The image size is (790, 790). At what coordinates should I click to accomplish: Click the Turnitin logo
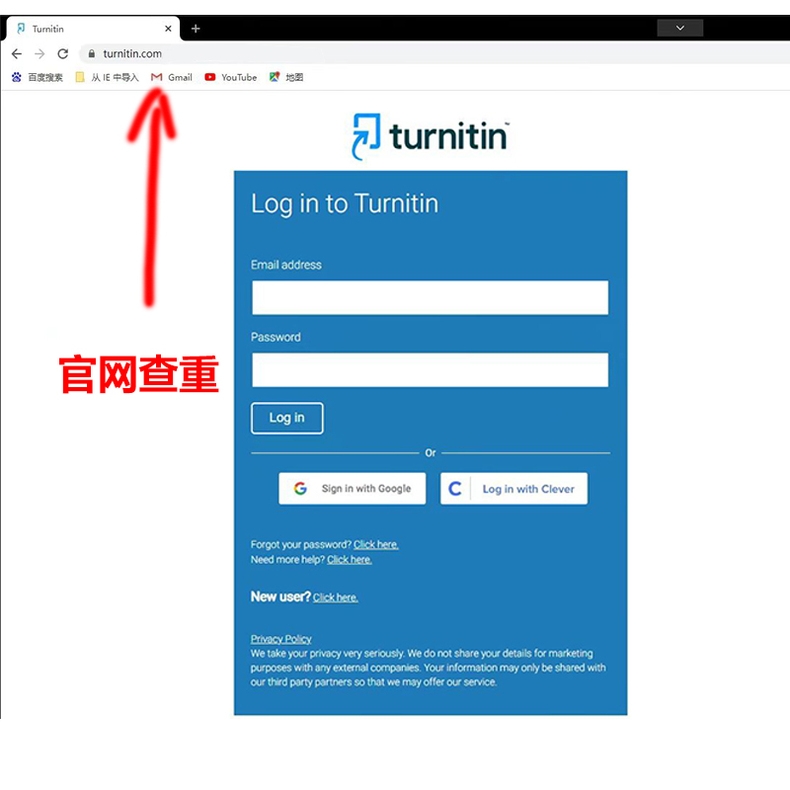pos(430,136)
